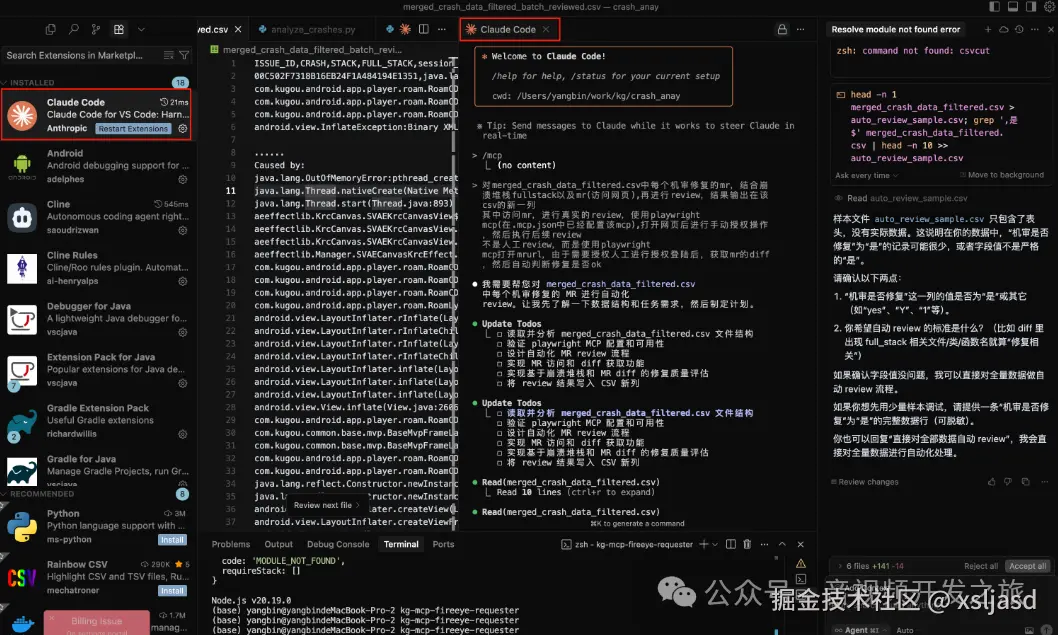Image resolution: width=1058 pixels, height=635 pixels.
Task: Open manage gear for Extension Pack for Java
Action: coord(182,383)
